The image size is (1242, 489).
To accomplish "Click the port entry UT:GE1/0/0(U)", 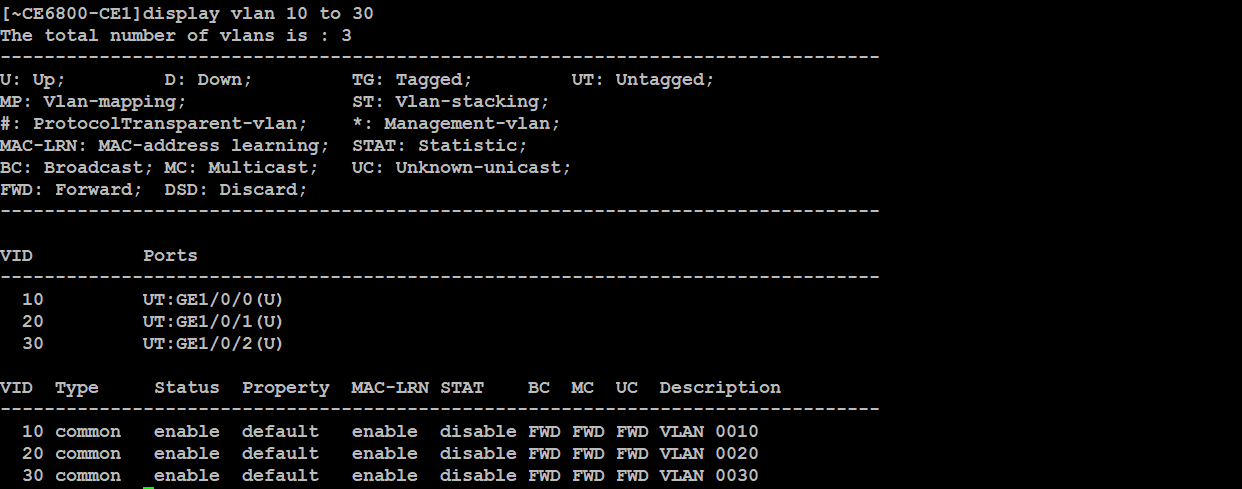I will [213, 300].
